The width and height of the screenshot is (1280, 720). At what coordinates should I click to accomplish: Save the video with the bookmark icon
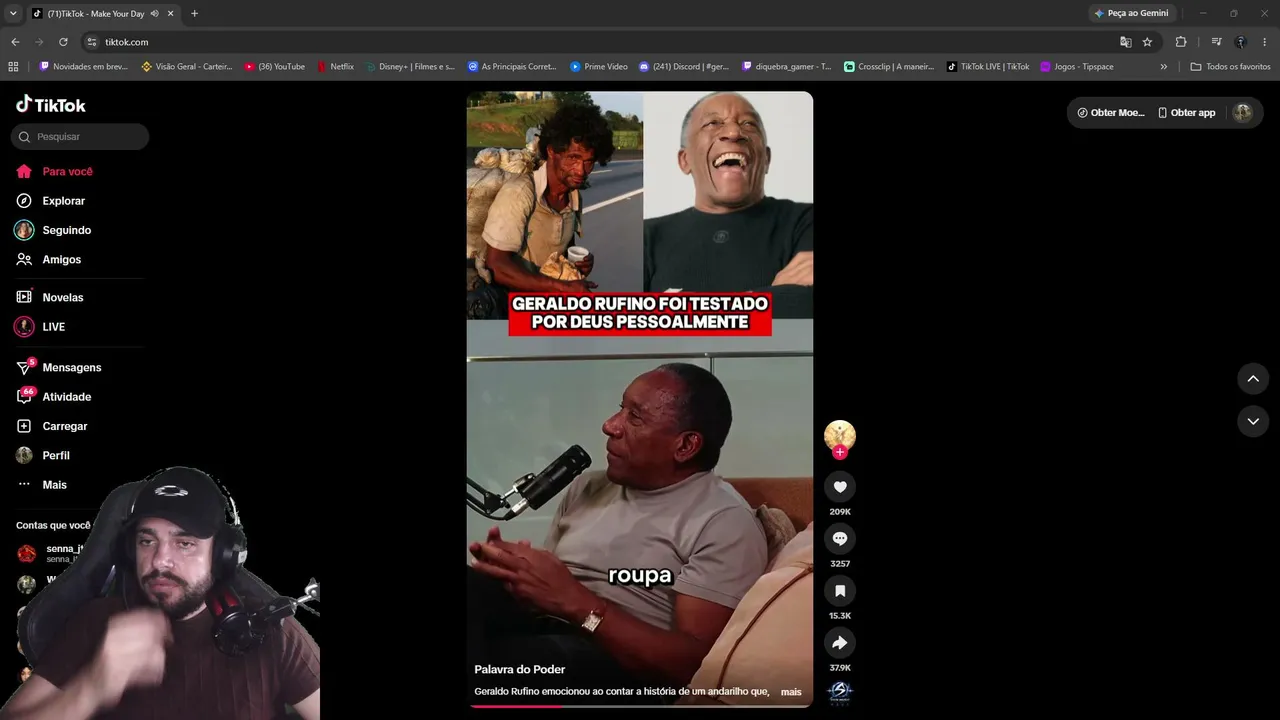coord(840,591)
